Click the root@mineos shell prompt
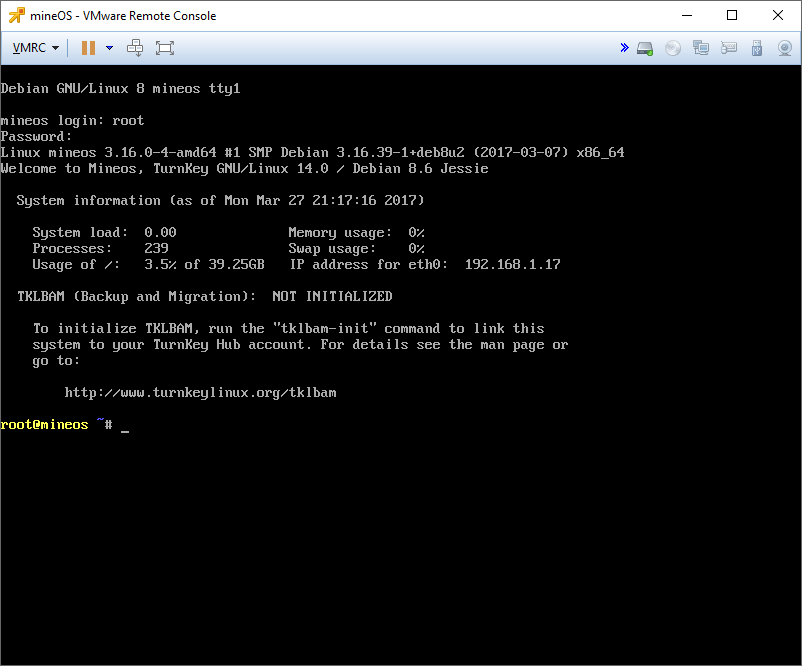Viewport: 802px width, 666px height. 56,425
